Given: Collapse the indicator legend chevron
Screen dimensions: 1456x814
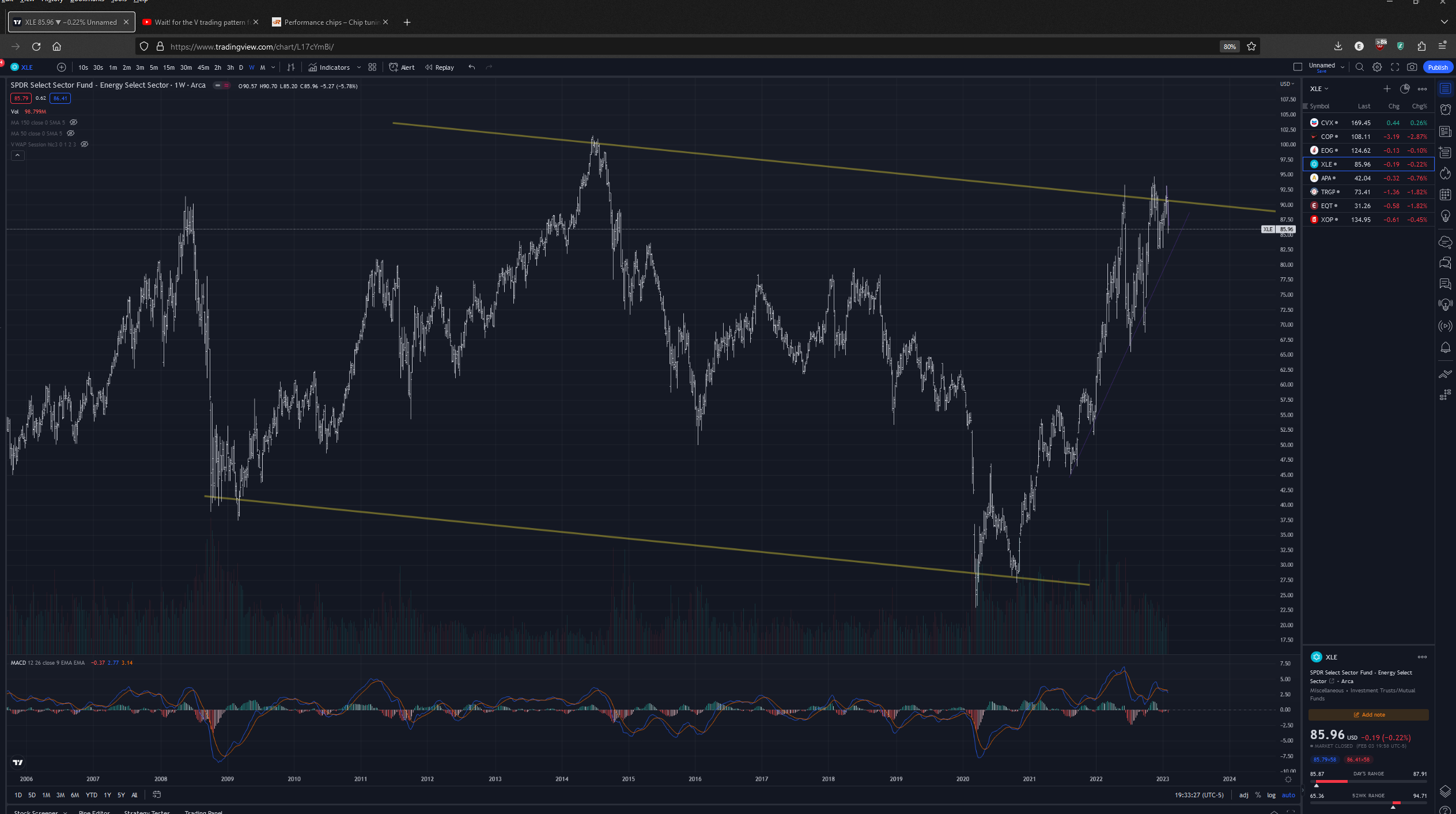Looking at the screenshot, I should click(x=18, y=155).
